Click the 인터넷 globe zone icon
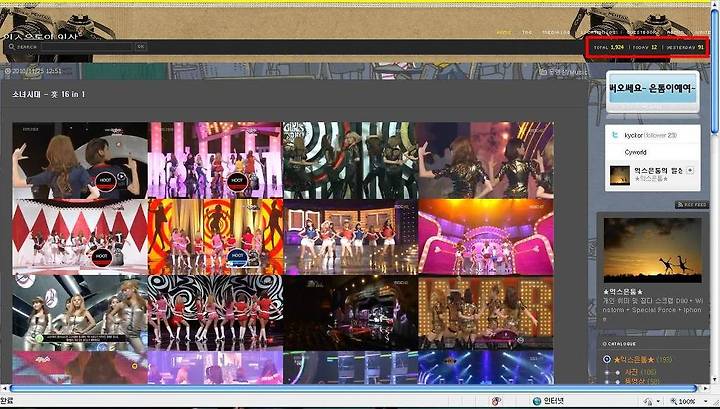This screenshot has width=720, height=409. [537, 402]
